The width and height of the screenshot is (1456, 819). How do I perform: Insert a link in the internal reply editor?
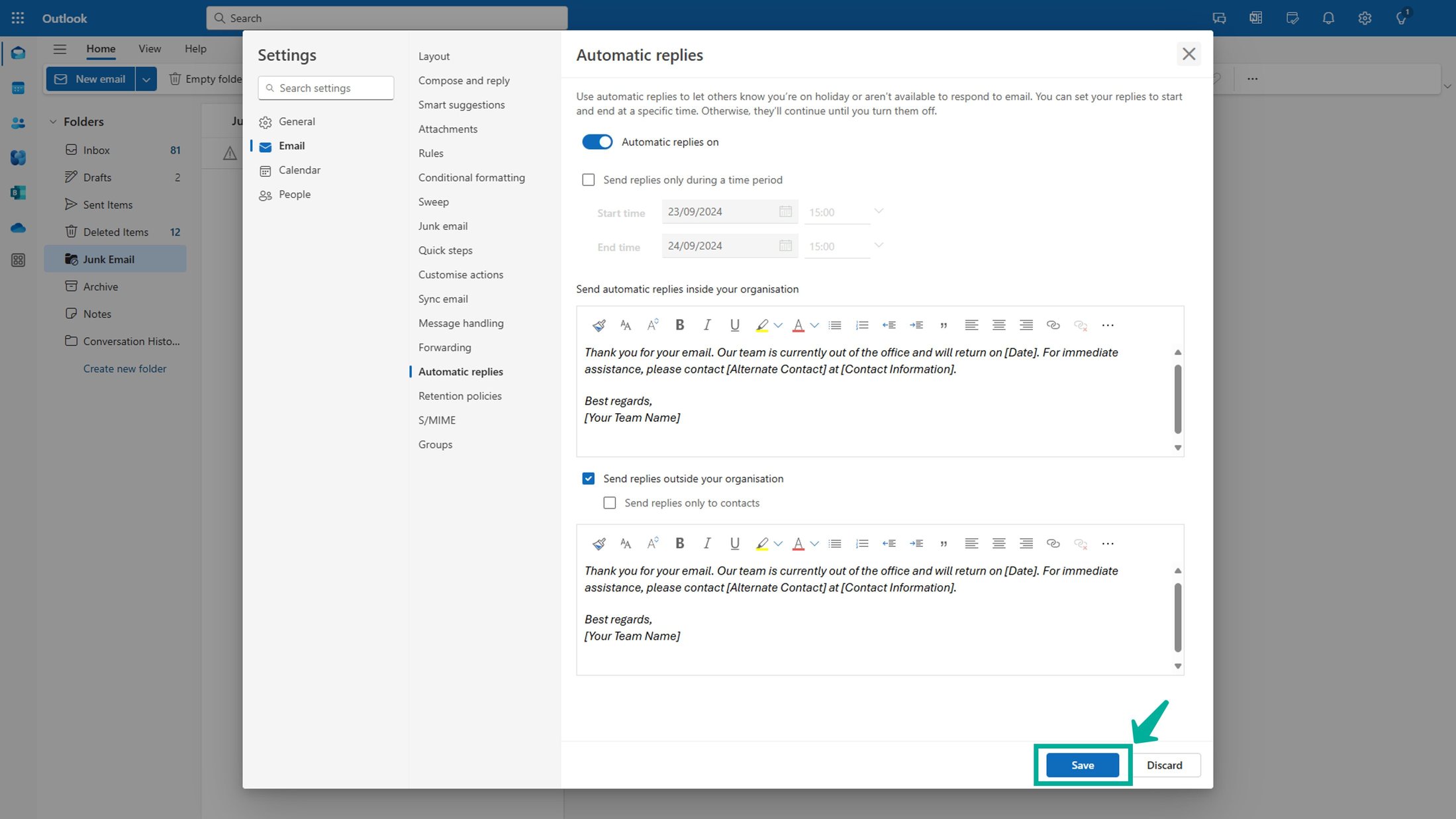tap(1053, 325)
